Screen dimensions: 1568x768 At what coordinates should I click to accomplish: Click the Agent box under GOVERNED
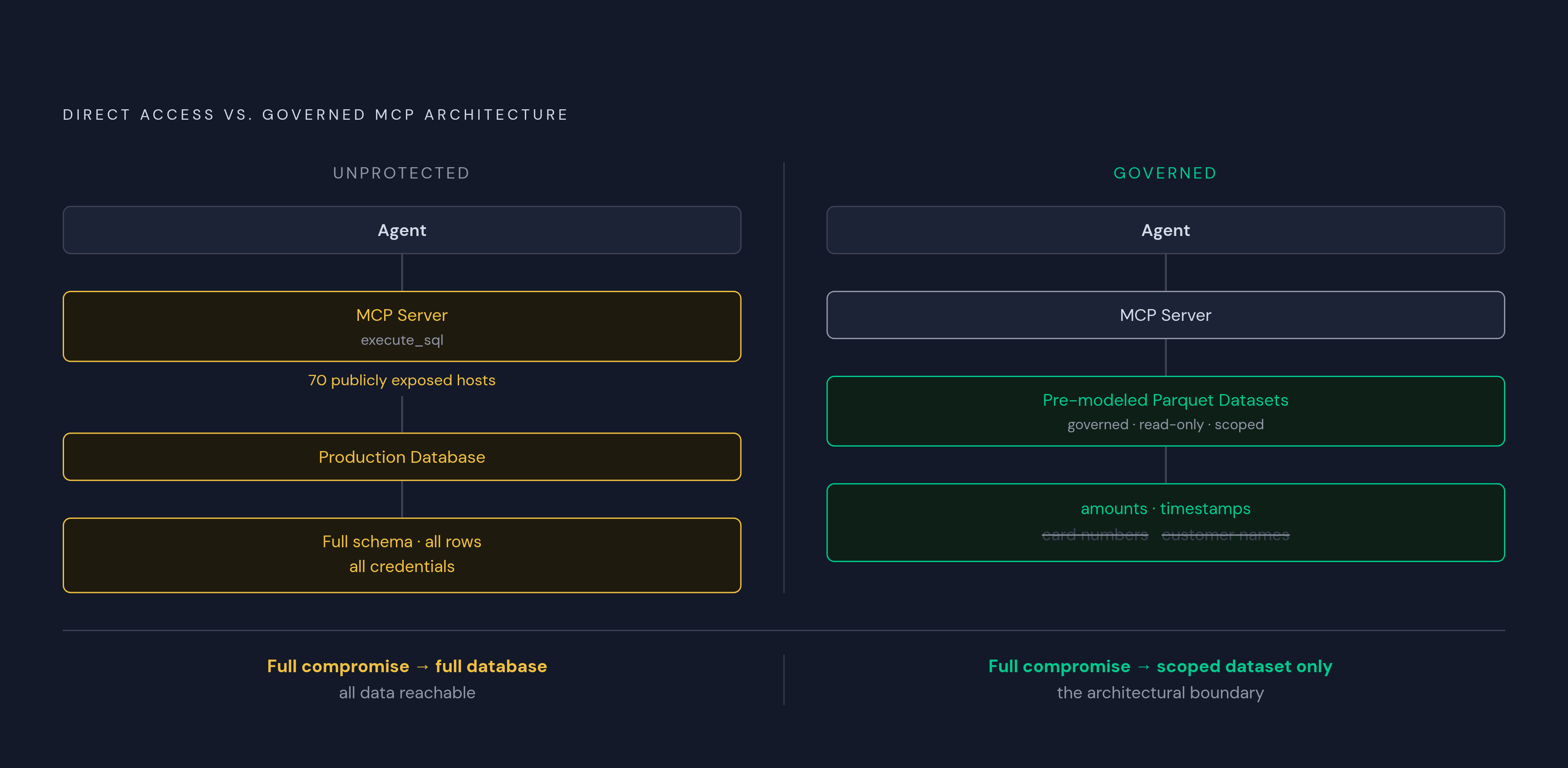point(1165,230)
